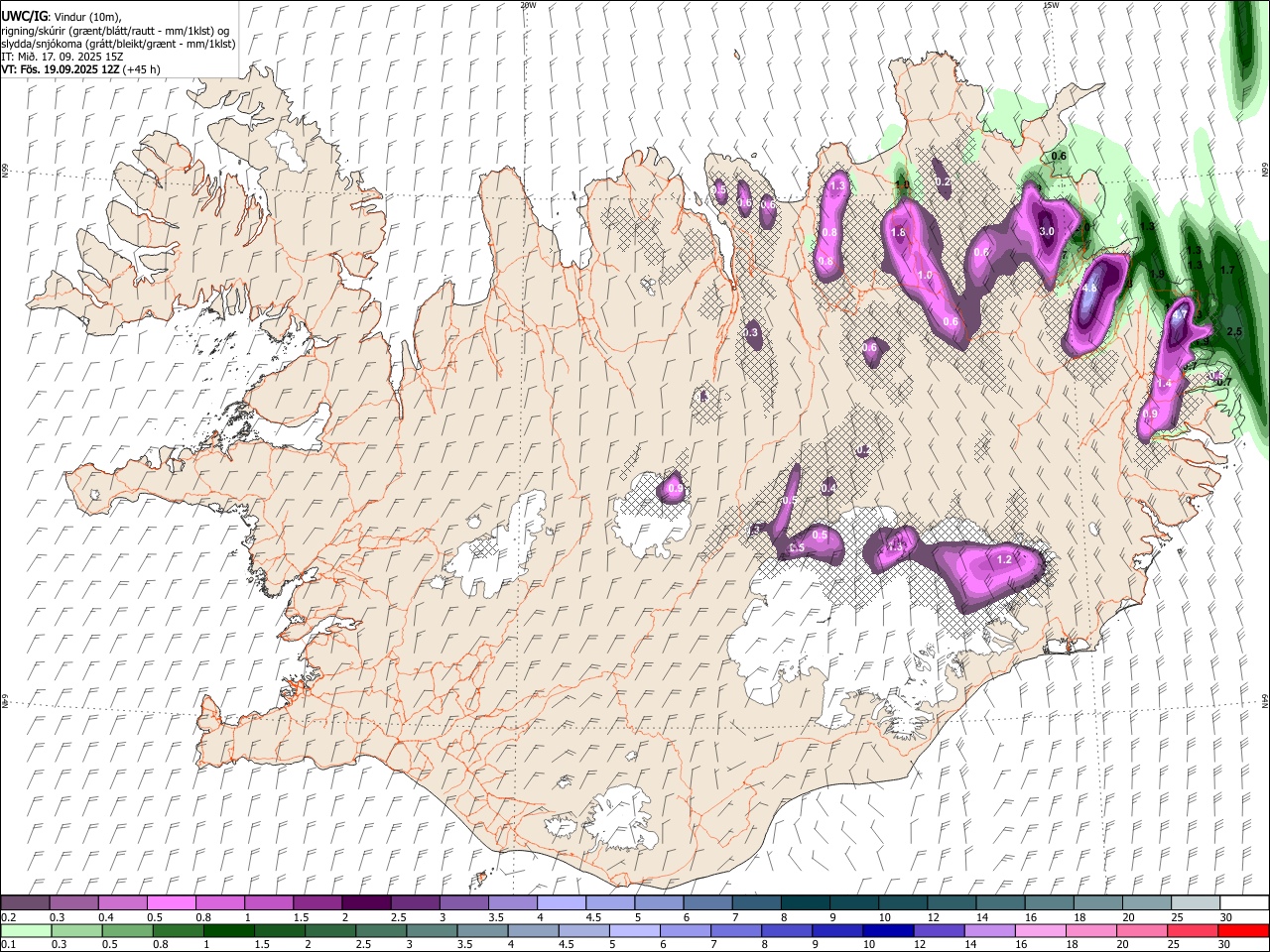
Task: Click the rain swatch between 25 and 30
Action: (x=1193, y=931)
